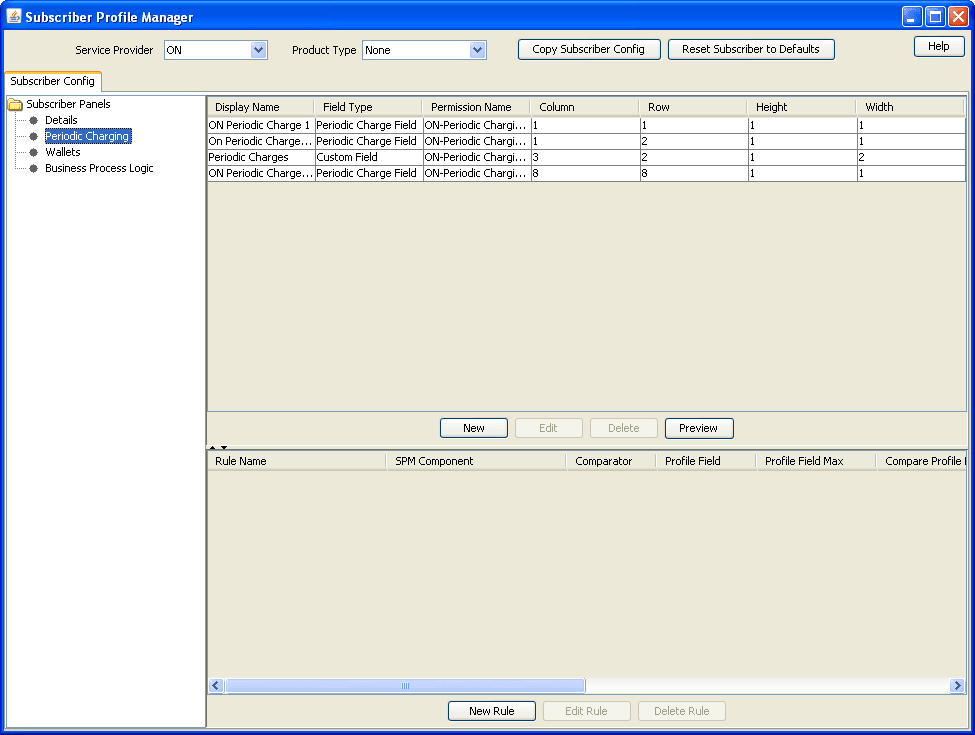The height and width of the screenshot is (735, 975).
Task: Sort by the Field Type column header
Action: pyautogui.click(x=369, y=107)
